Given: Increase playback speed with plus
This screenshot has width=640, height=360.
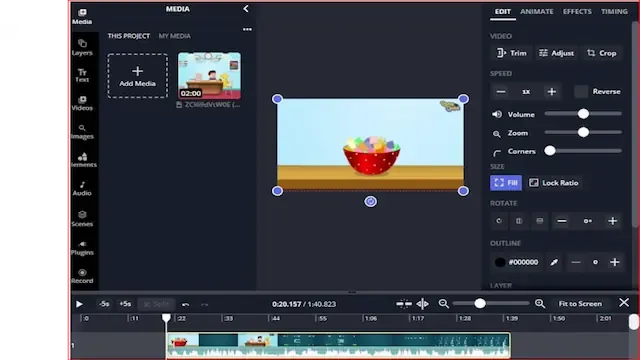Looking at the screenshot, I should [551, 91].
